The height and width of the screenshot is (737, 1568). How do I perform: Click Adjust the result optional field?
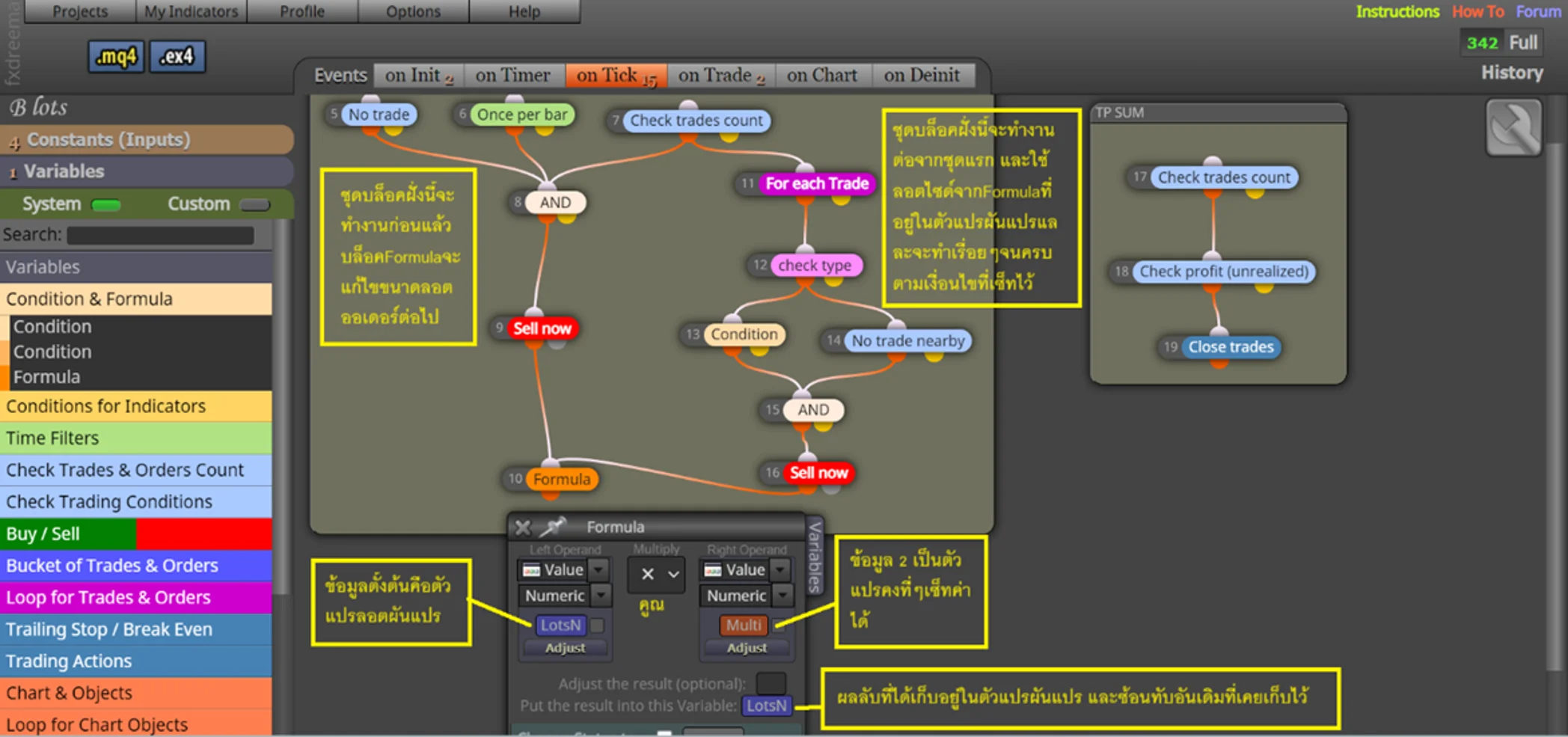click(x=771, y=683)
